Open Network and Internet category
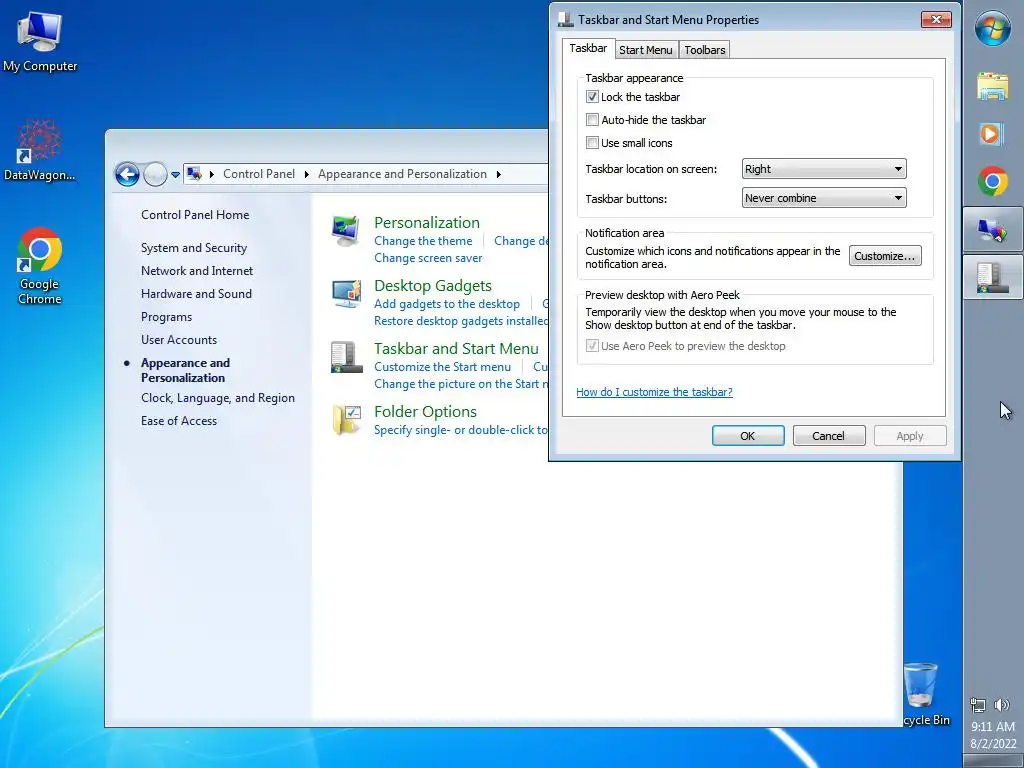This screenshot has width=1024, height=768. coord(197,270)
